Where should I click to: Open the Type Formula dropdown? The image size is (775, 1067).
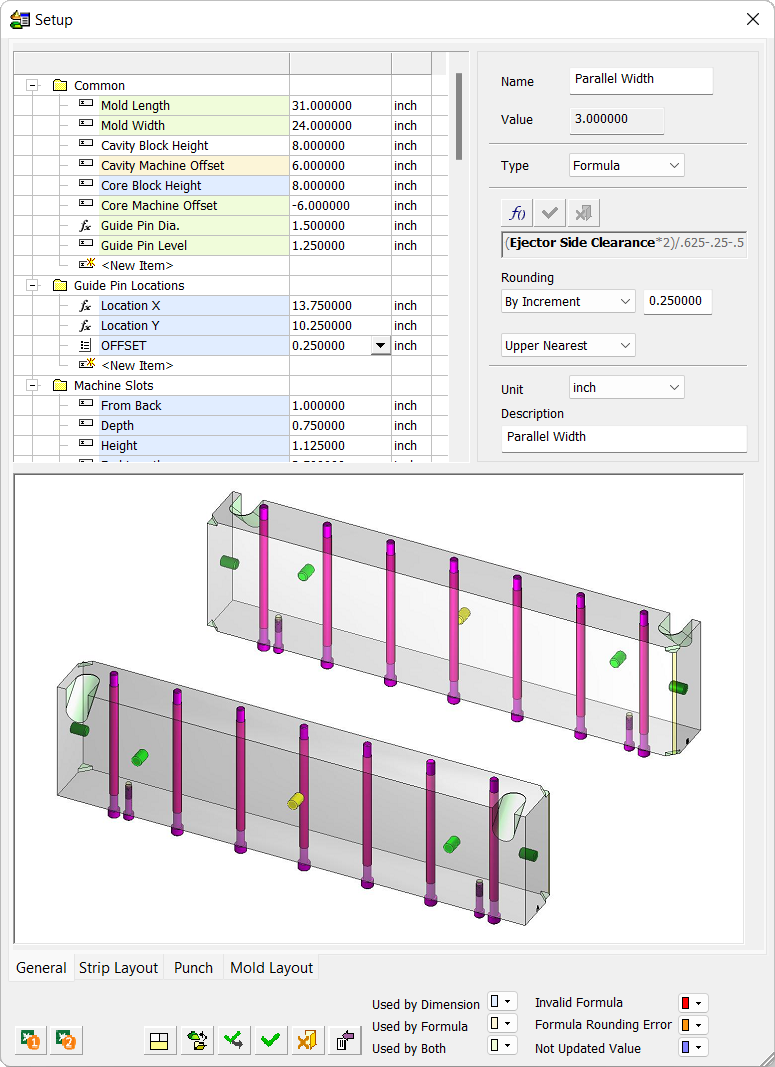(x=627, y=165)
